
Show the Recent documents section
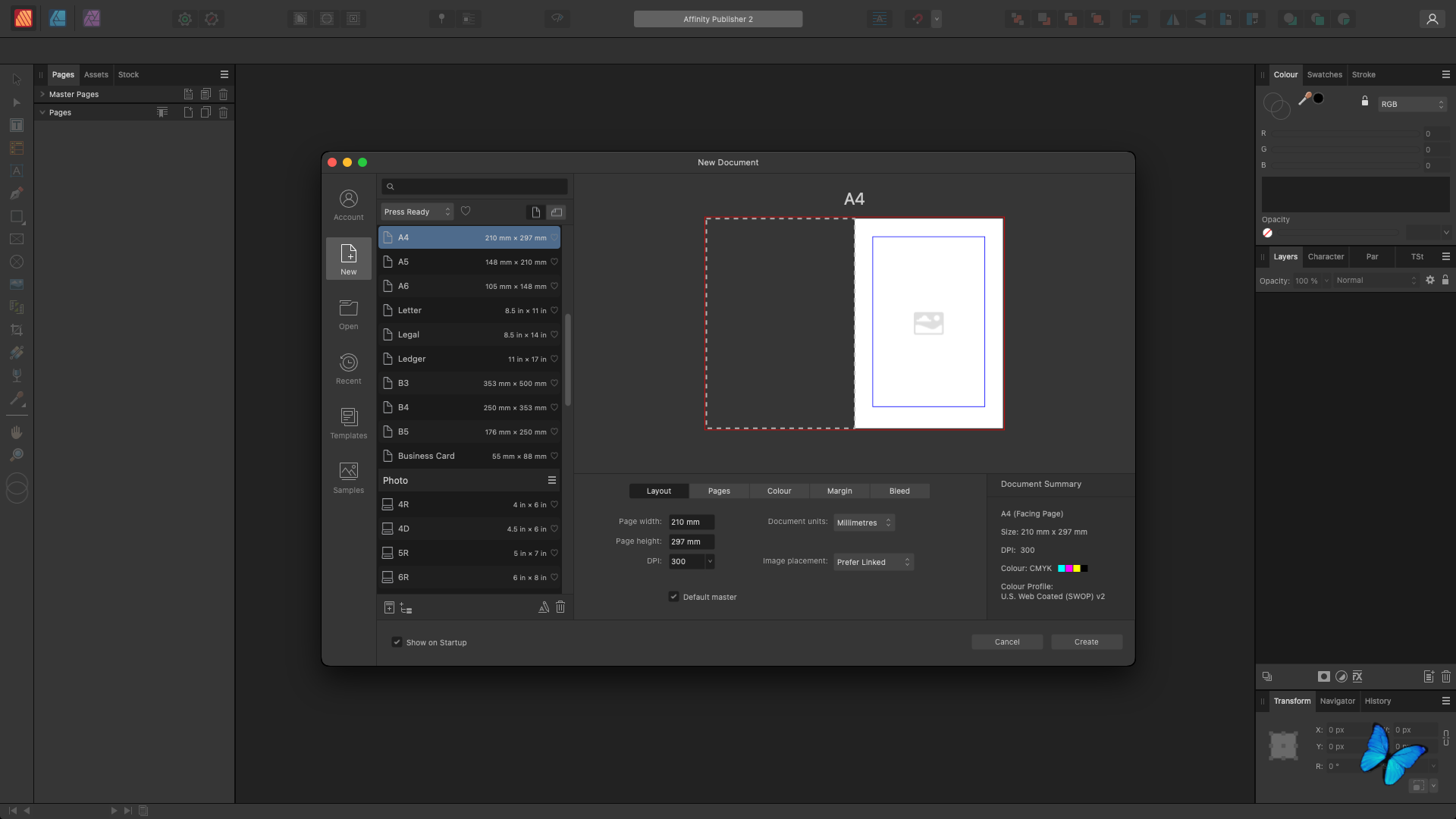349,369
